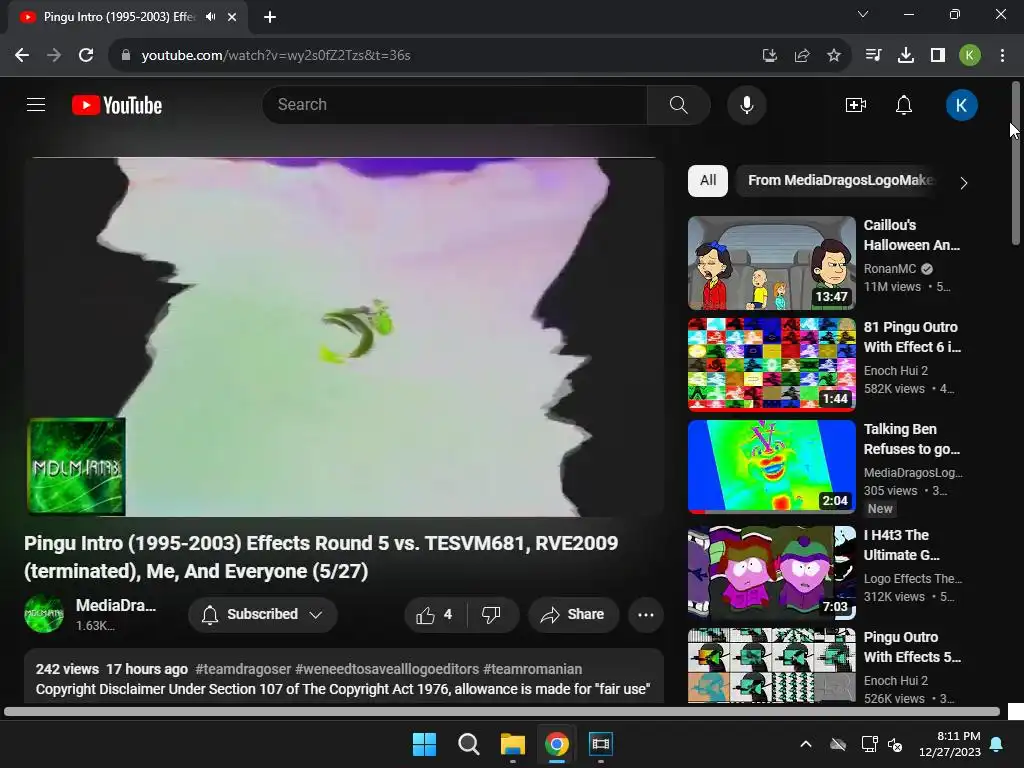Click the search magnifier button
Viewport: 1024px width, 768px height.
(679, 104)
